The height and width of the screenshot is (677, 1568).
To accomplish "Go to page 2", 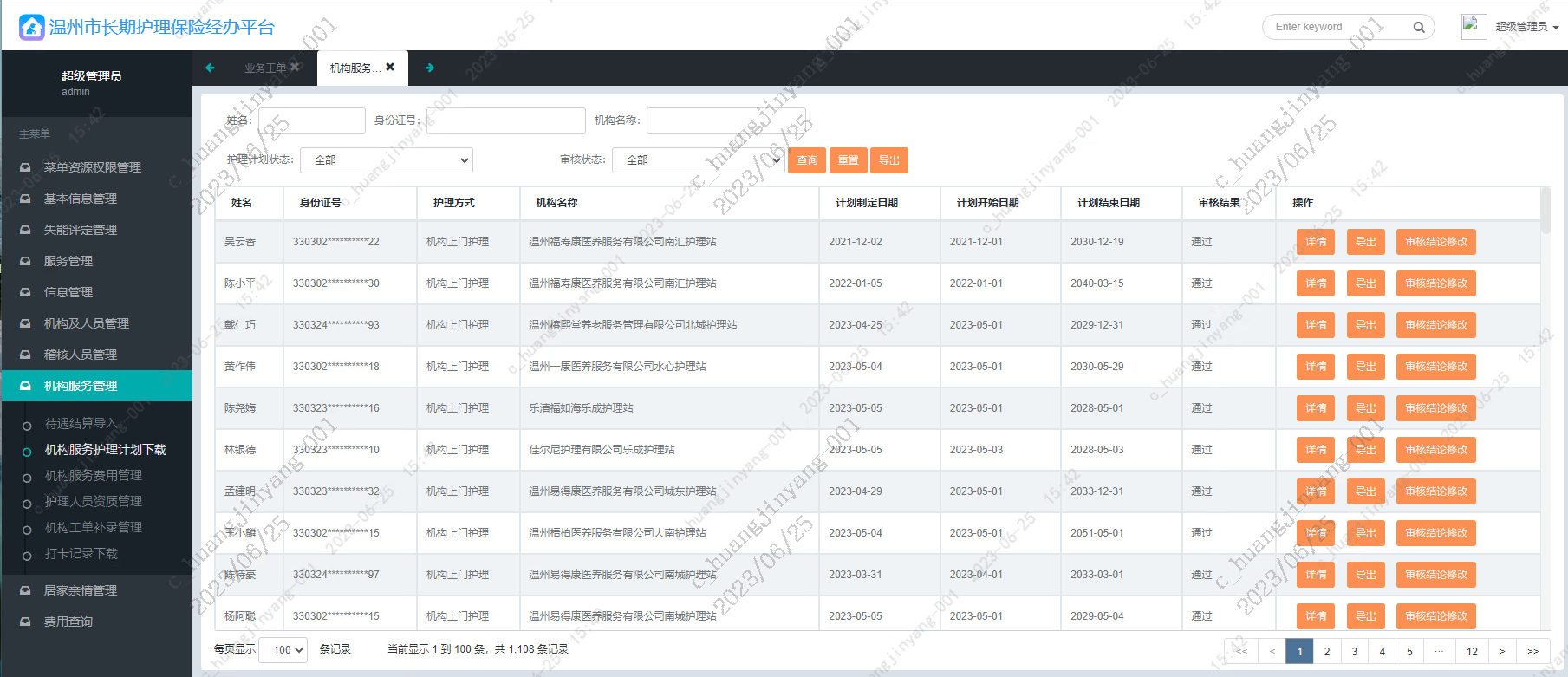I will click(x=1327, y=651).
